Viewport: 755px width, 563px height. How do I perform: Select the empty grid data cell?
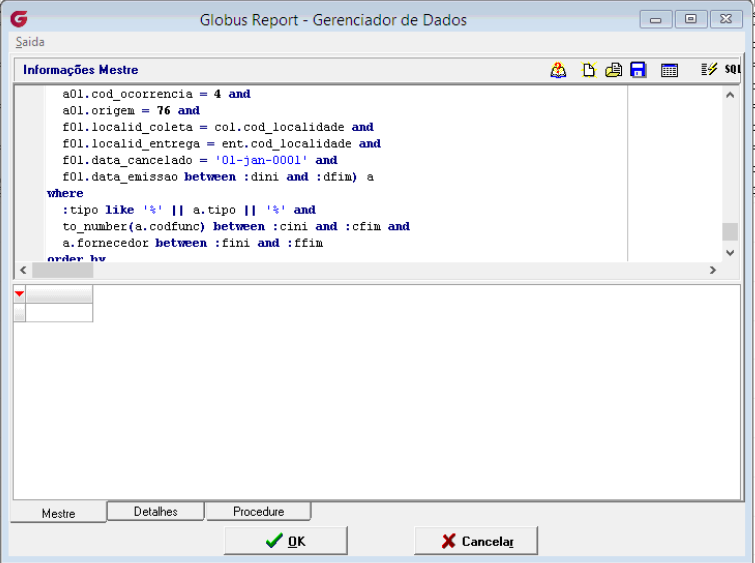pos(59,313)
